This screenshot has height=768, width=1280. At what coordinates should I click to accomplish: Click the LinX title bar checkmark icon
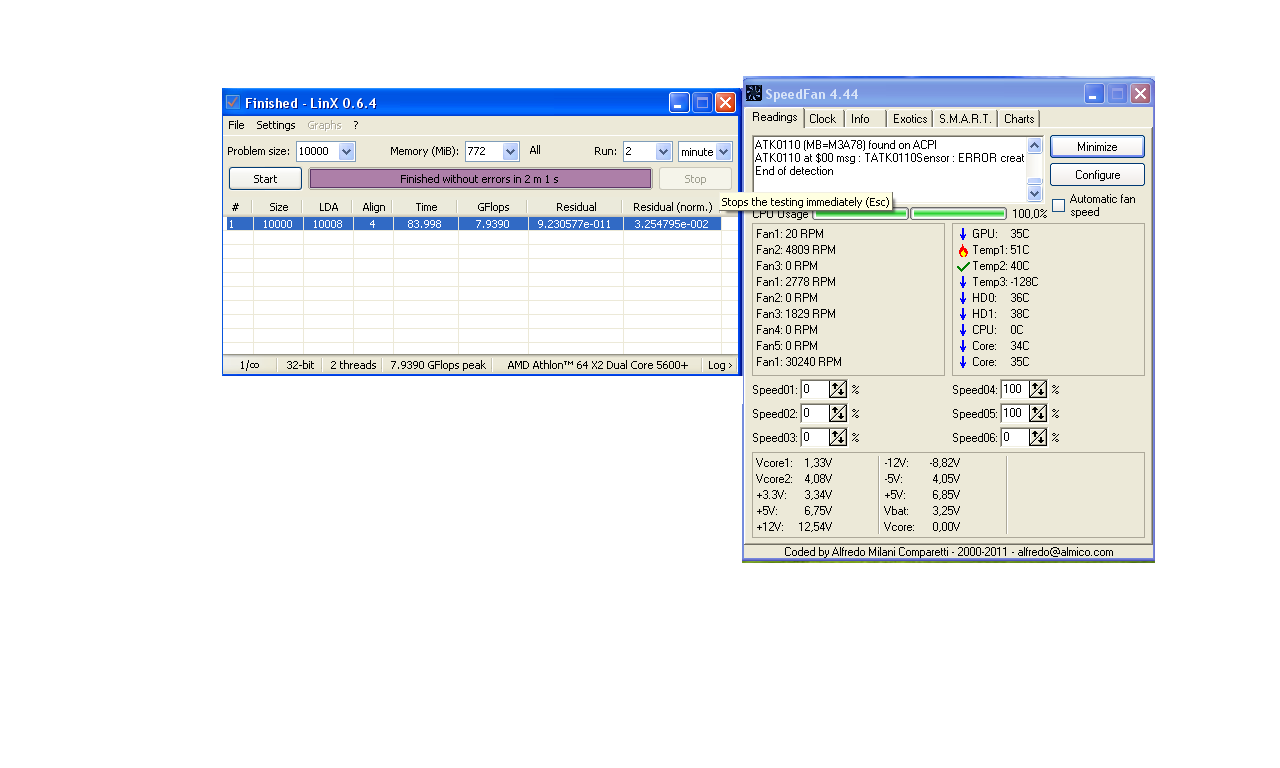click(x=233, y=102)
